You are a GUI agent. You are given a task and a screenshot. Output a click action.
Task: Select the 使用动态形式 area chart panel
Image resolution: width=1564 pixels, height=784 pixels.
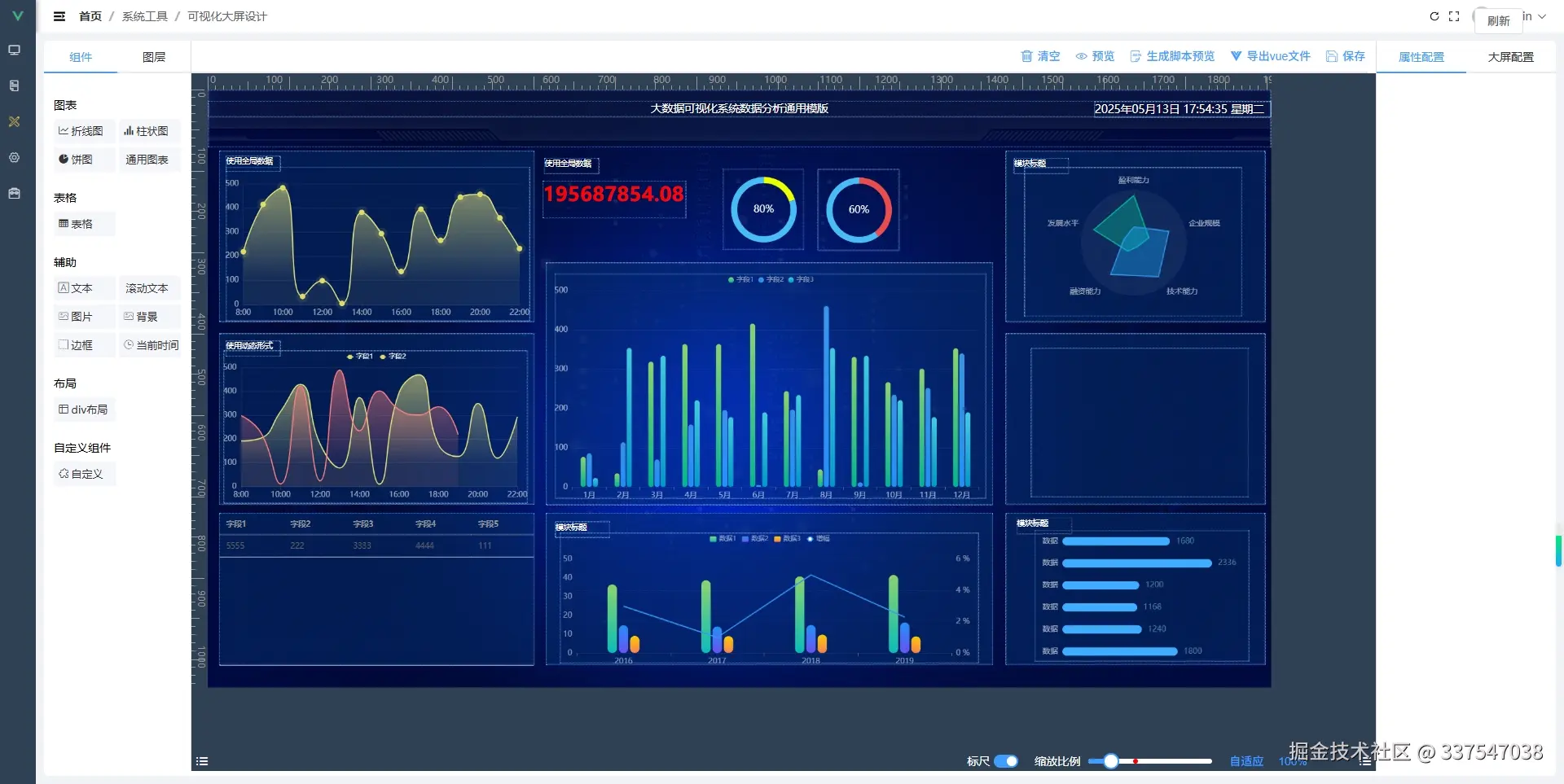pyautogui.click(x=376, y=418)
